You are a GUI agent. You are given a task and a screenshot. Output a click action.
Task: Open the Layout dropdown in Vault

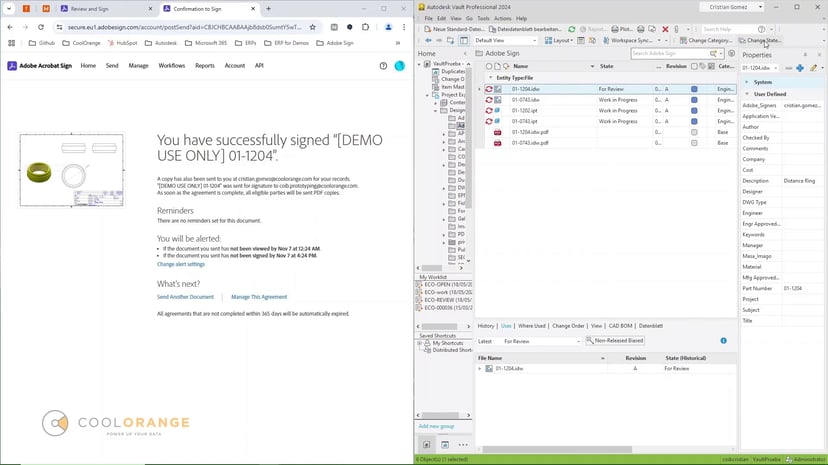[559, 40]
